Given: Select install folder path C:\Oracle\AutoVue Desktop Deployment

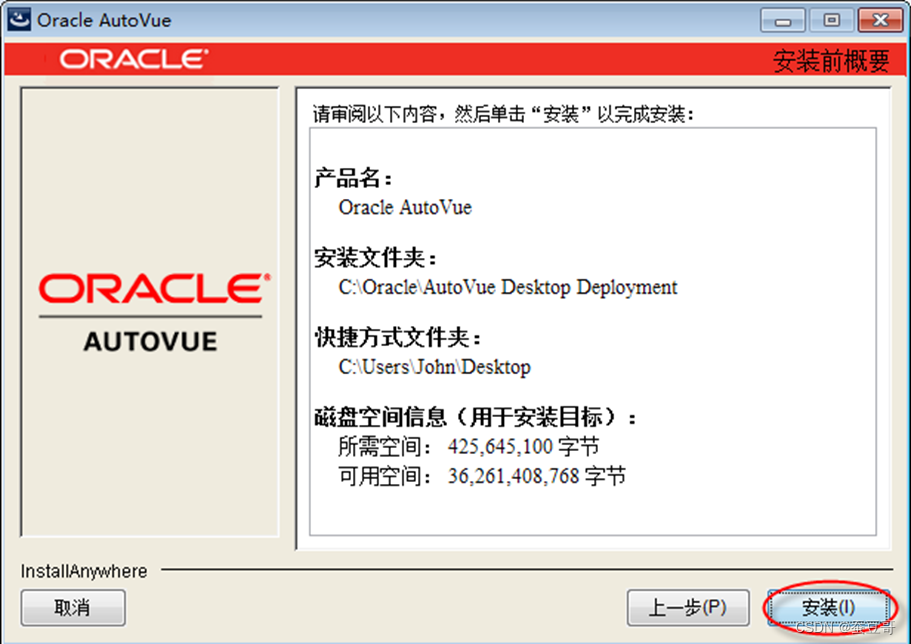Looking at the screenshot, I should [508, 287].
